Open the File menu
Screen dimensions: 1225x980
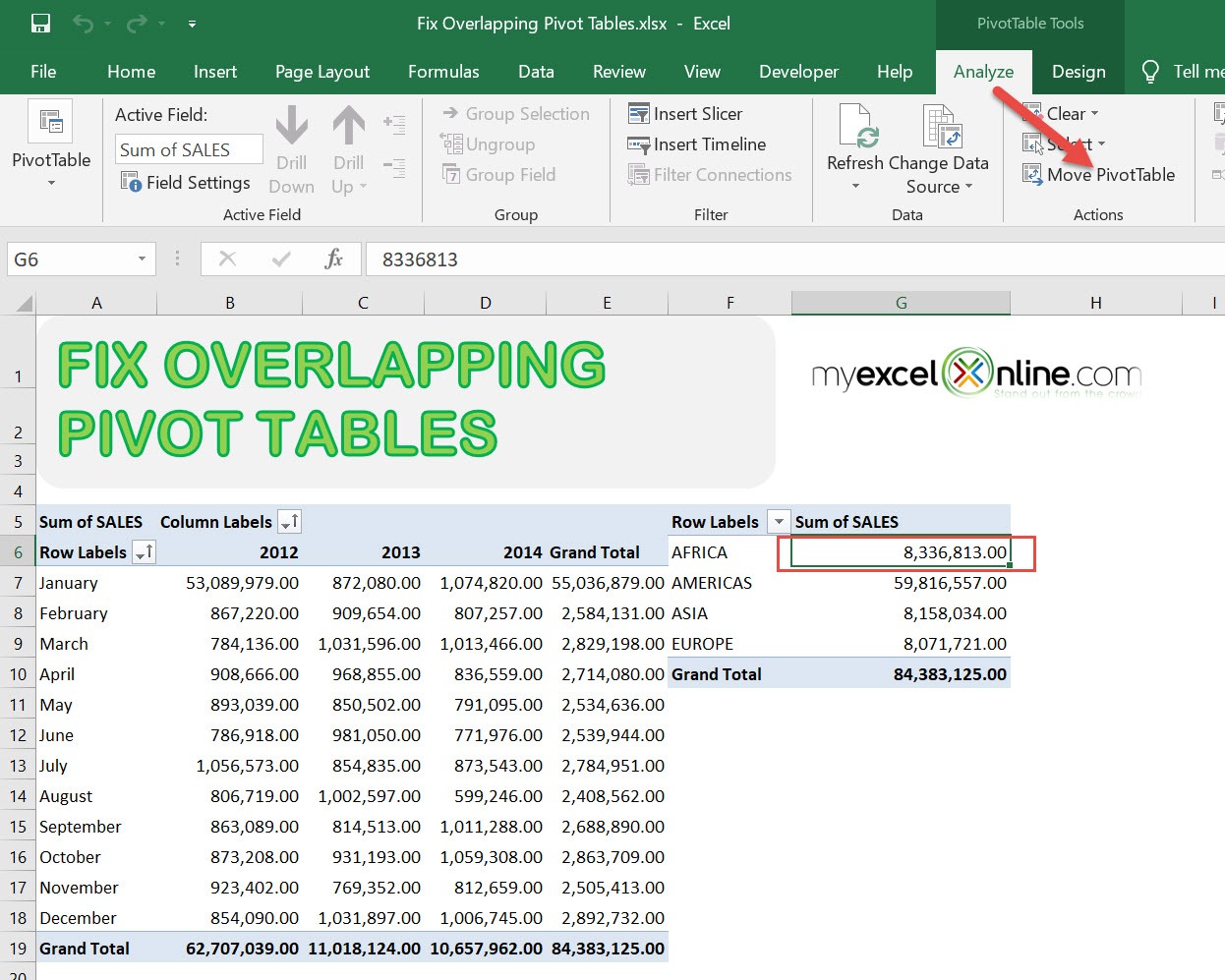pos(43,71)
